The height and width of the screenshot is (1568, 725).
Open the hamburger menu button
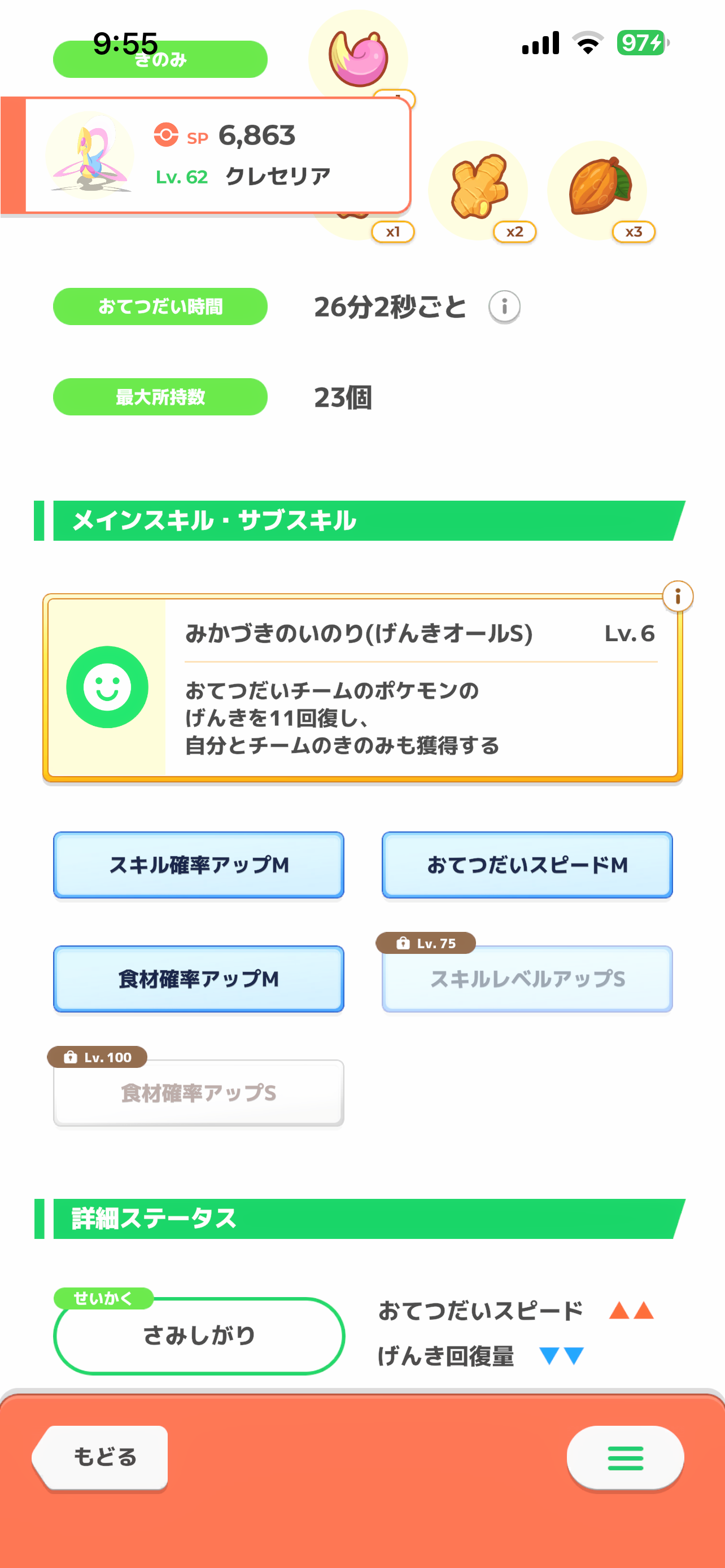pos(625,1458)
